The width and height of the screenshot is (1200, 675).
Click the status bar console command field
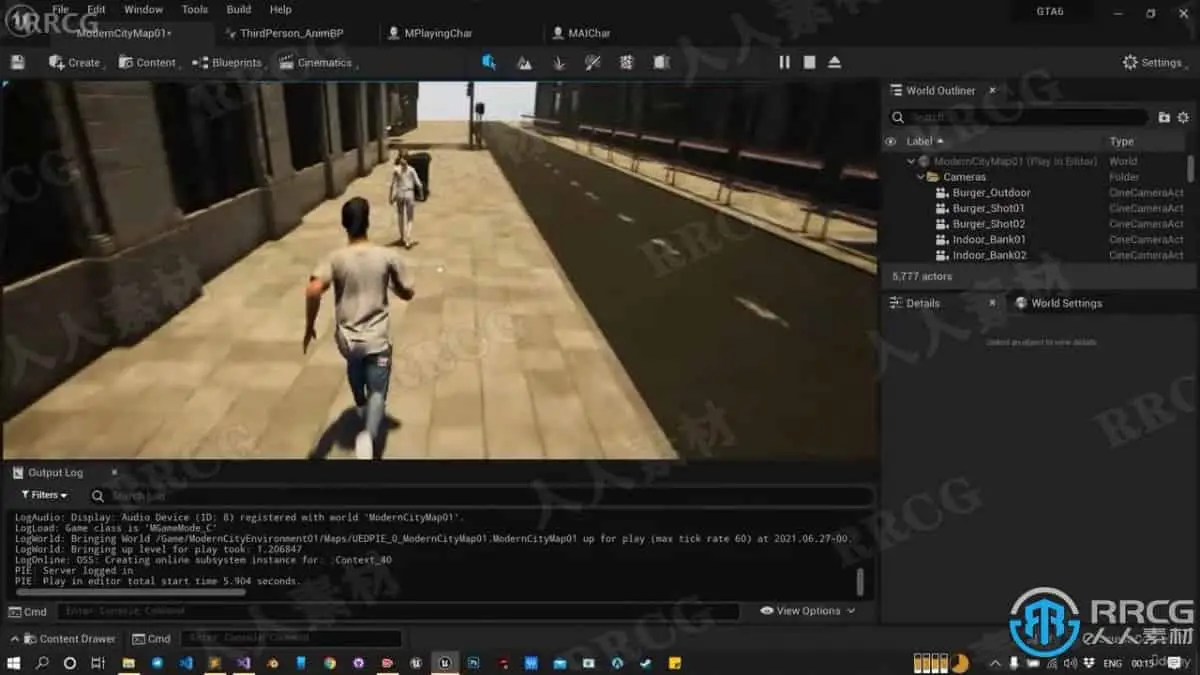tap(292, 638)
